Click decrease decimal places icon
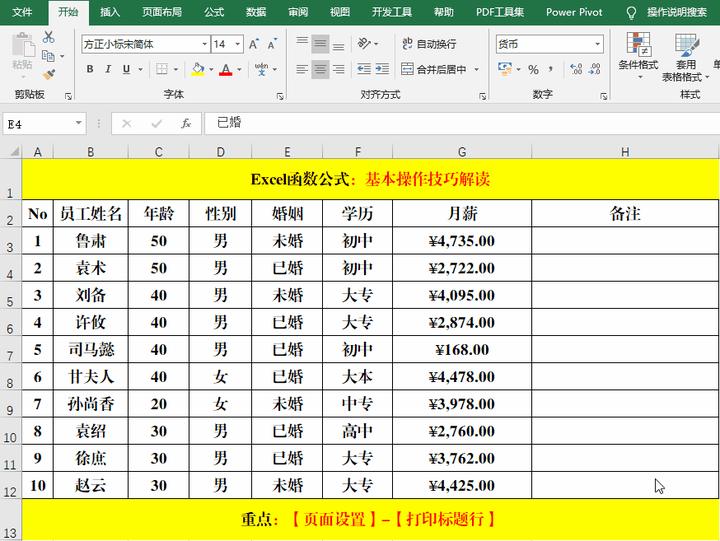Screen dimensions: 720x541 (594, 69)
